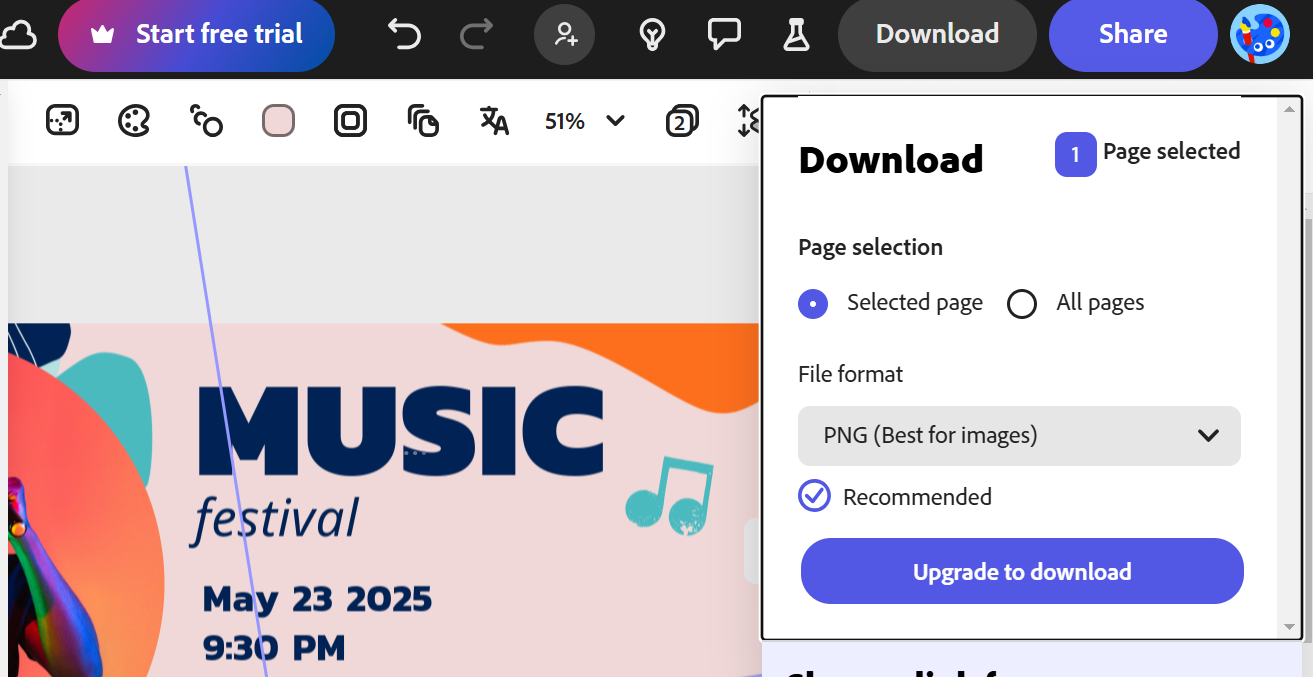Select the 'Selected page' radio option
Image resolution: width=1313 pixels, height=677 pixels.
813,303
